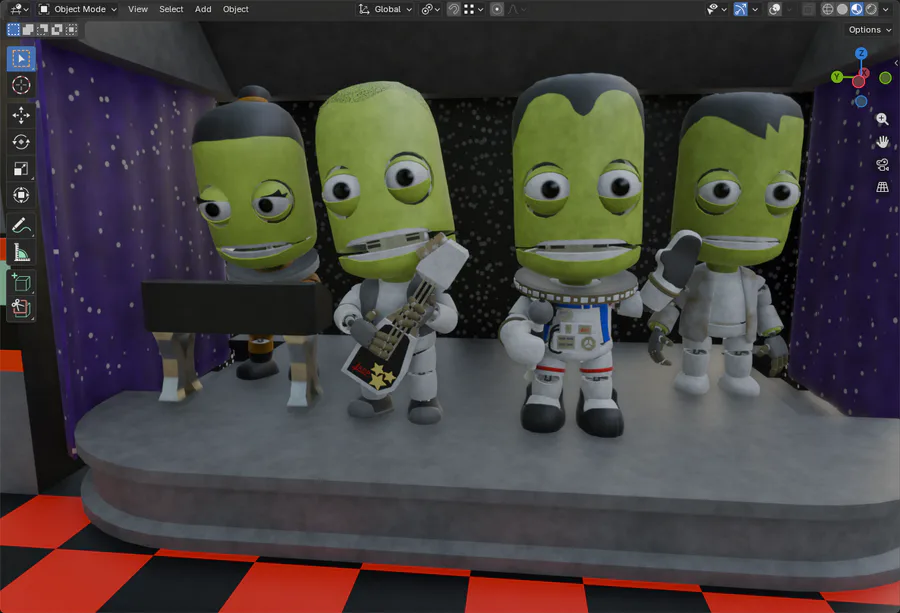This screenshot has width=900, height=613.
Task: Activate the 3D Cursor tool
Action: click(21, 85)
